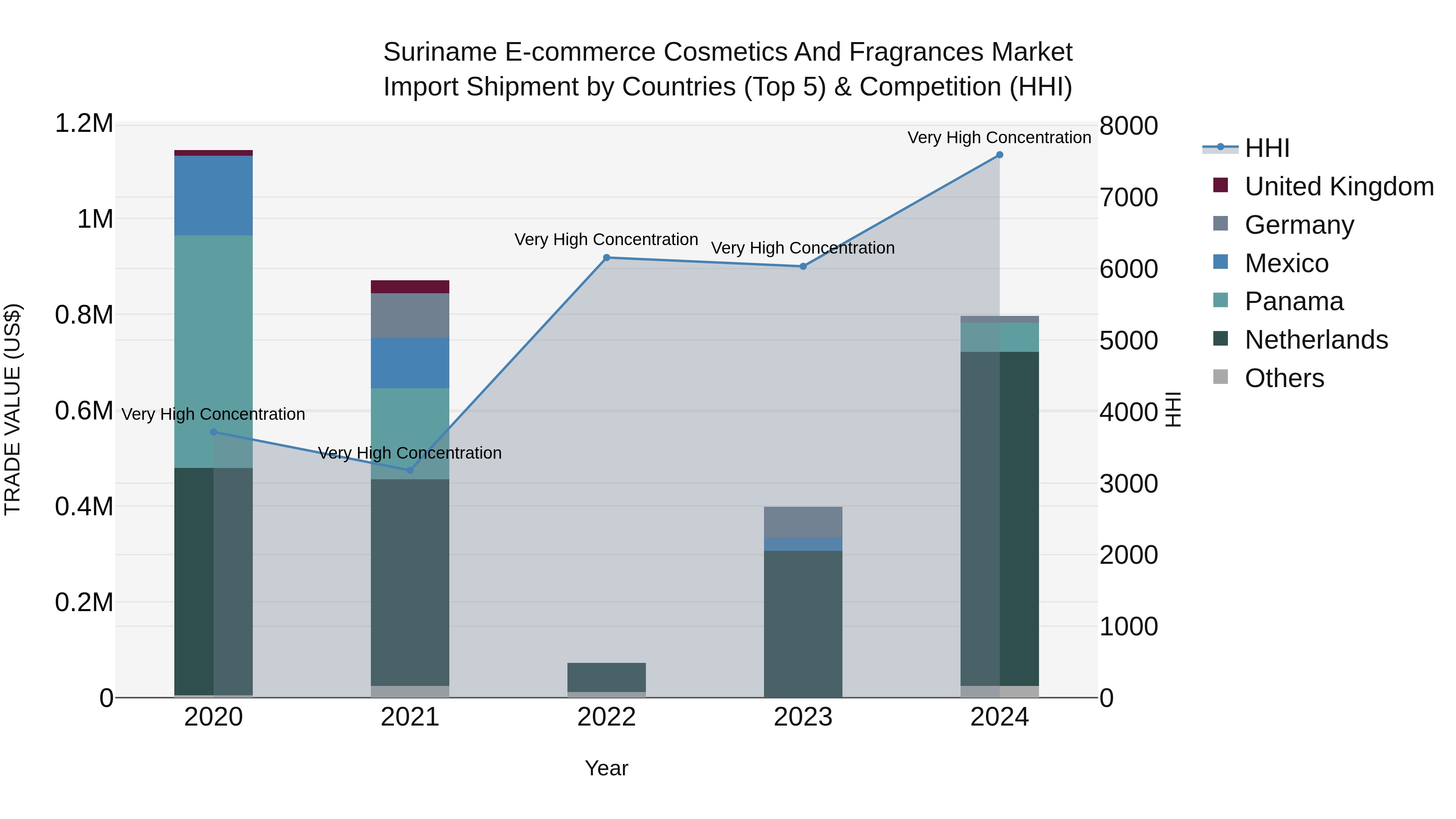
Task: Click the HHI data point for 2022
Action: [607, 258]
